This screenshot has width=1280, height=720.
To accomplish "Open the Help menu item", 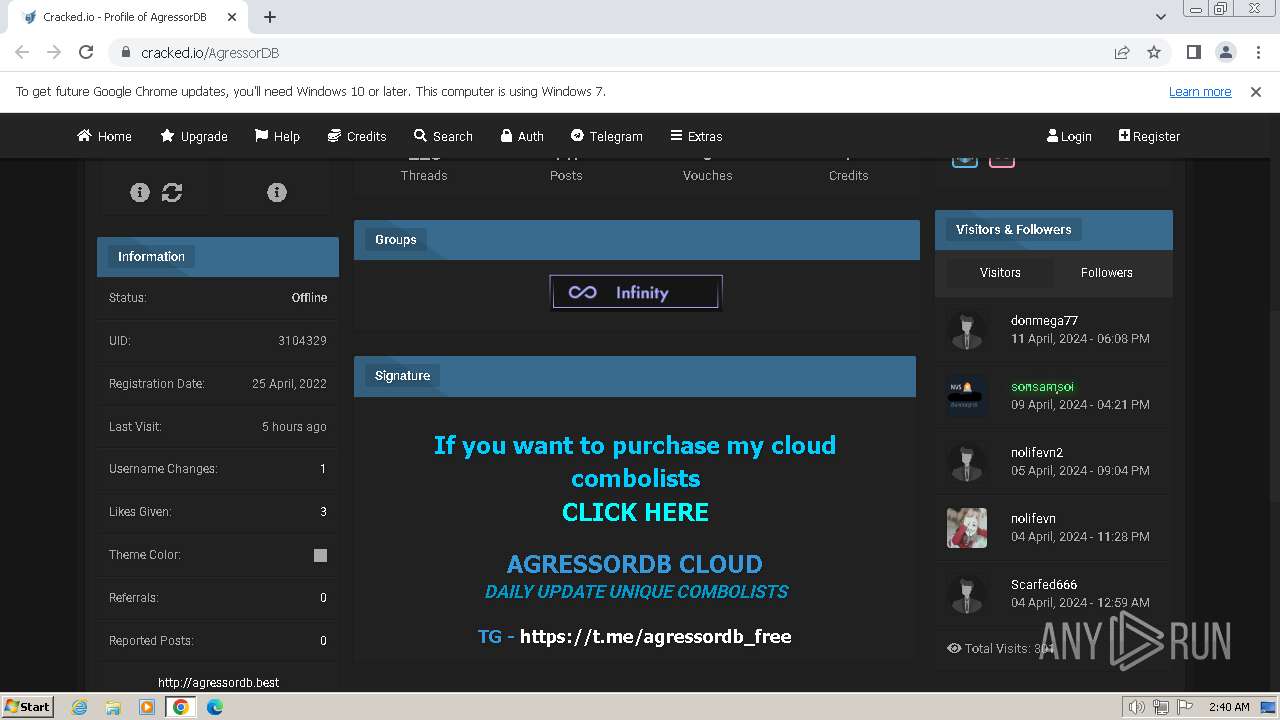I will (x=277, y=136).
